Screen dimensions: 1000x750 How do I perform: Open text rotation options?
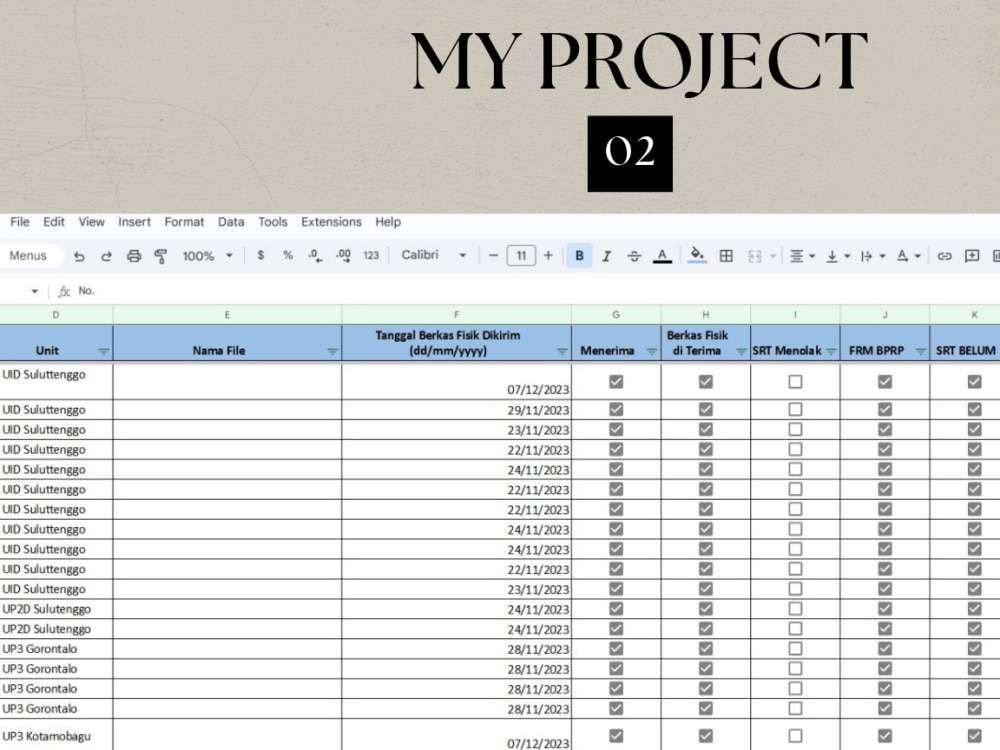click(909, 256)
